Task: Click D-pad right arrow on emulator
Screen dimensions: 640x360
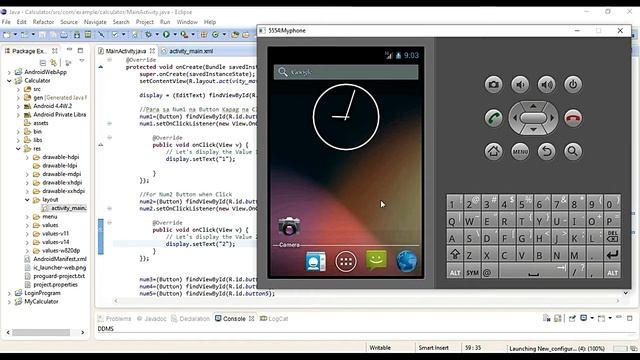Action: click(x=552, y=118)
